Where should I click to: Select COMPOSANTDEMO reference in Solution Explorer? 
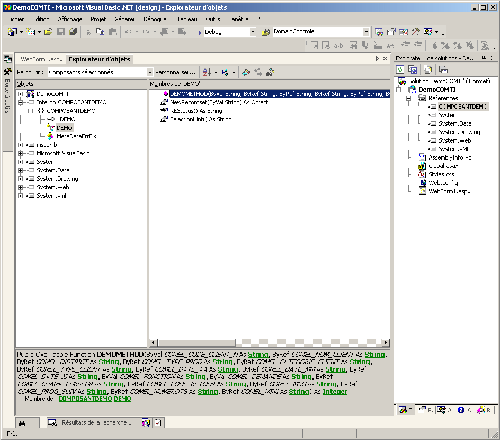pos(463,107)
